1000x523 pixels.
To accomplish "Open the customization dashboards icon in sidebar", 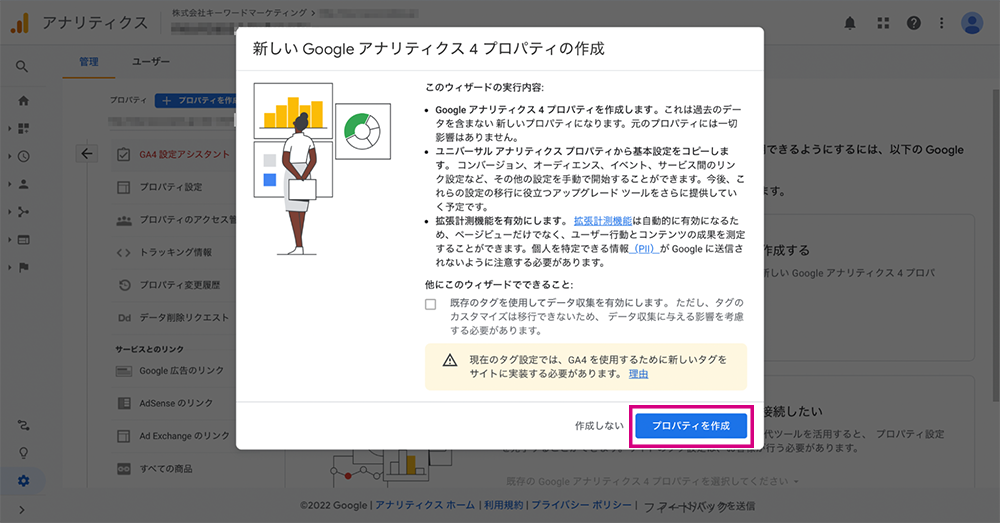I will [x=24, y=128].
